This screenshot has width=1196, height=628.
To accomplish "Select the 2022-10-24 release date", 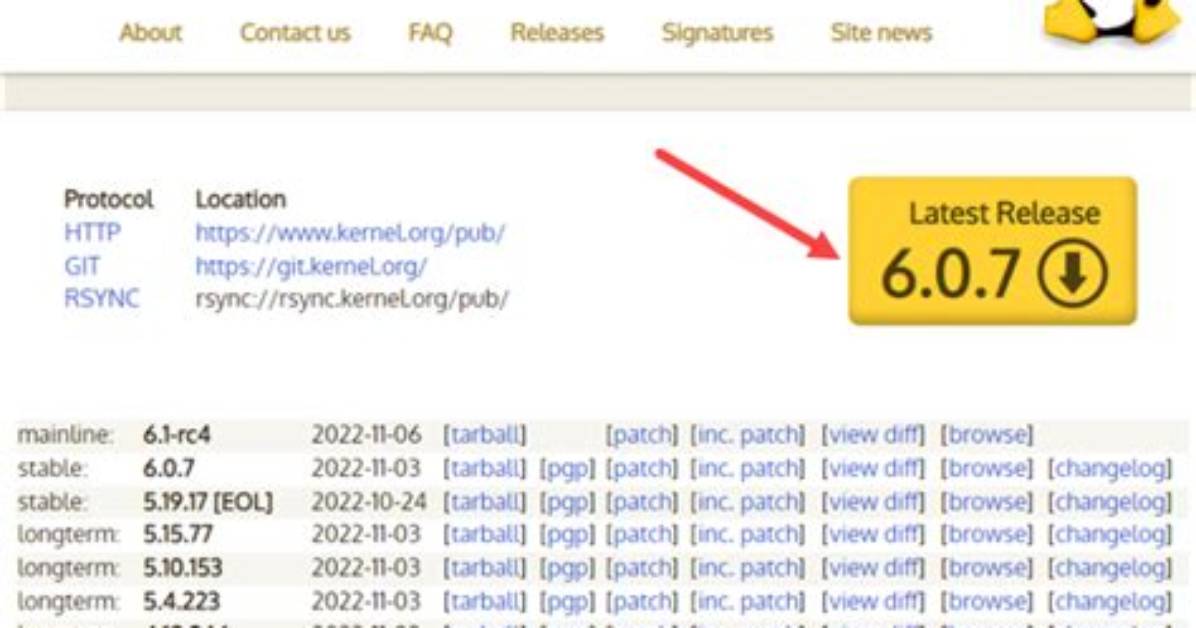I will tap(369, 501).
